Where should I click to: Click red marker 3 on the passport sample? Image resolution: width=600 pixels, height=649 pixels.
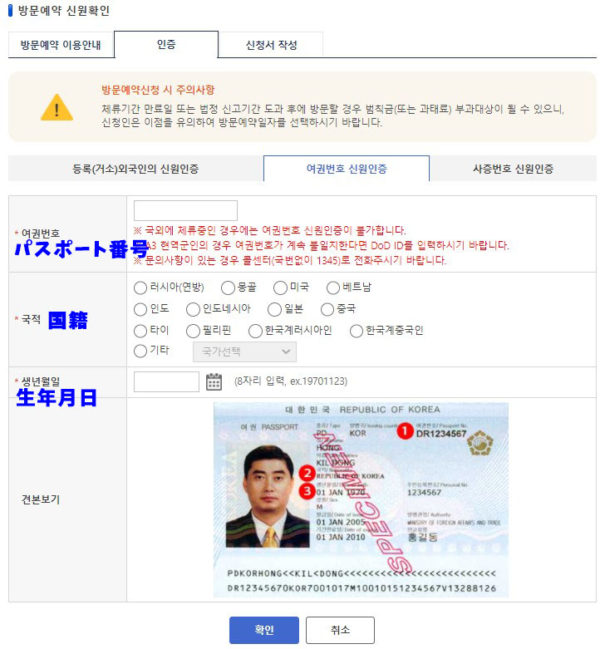pos(307,491)
